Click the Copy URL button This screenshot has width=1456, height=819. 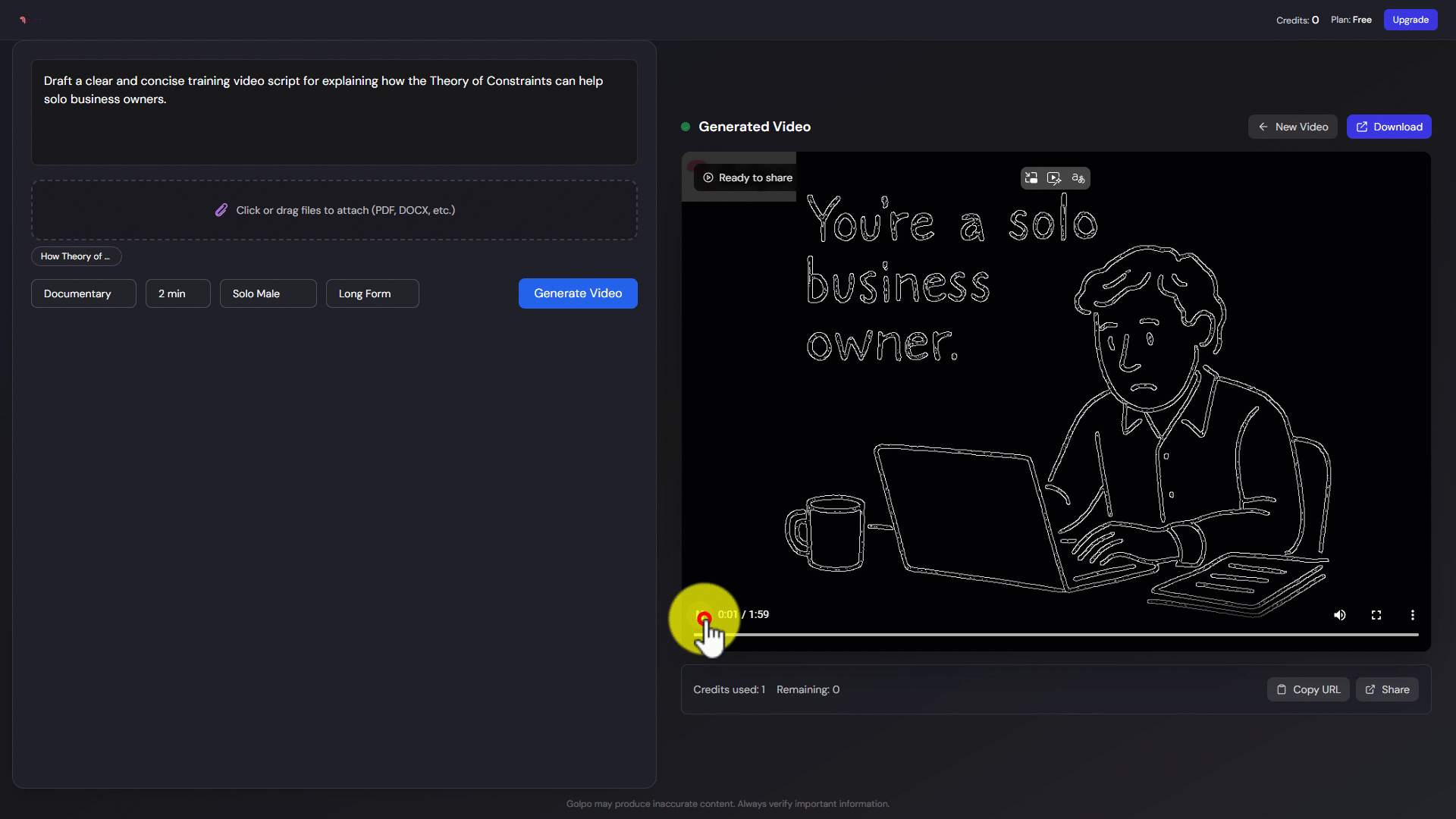(x=1307, y=689)
